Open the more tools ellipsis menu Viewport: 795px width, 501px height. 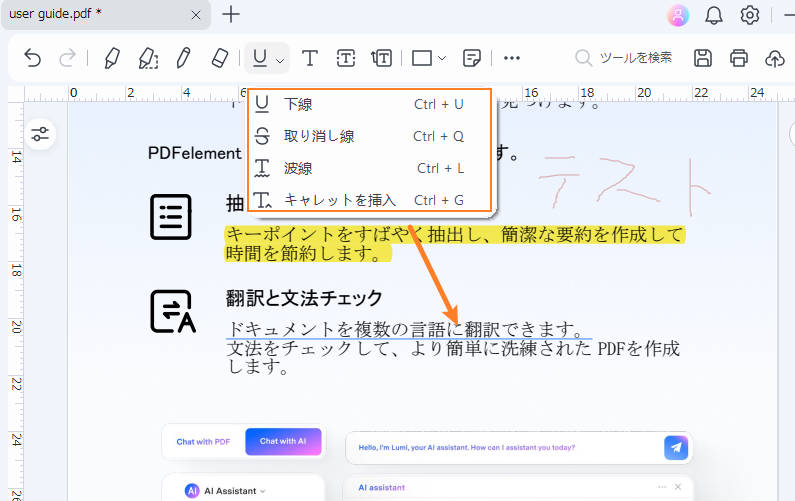click(512, 58)
